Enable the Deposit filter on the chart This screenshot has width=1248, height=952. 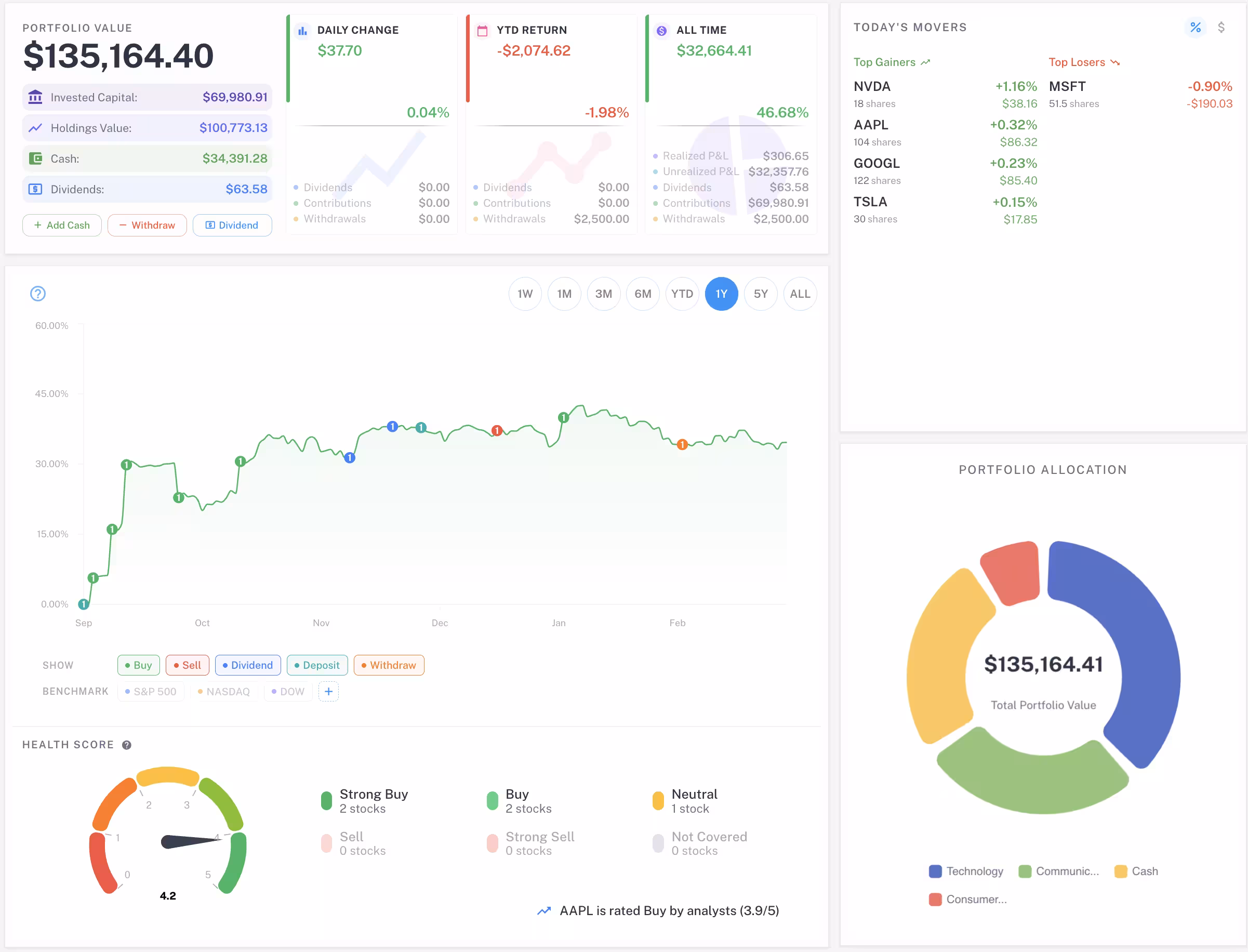316,665
